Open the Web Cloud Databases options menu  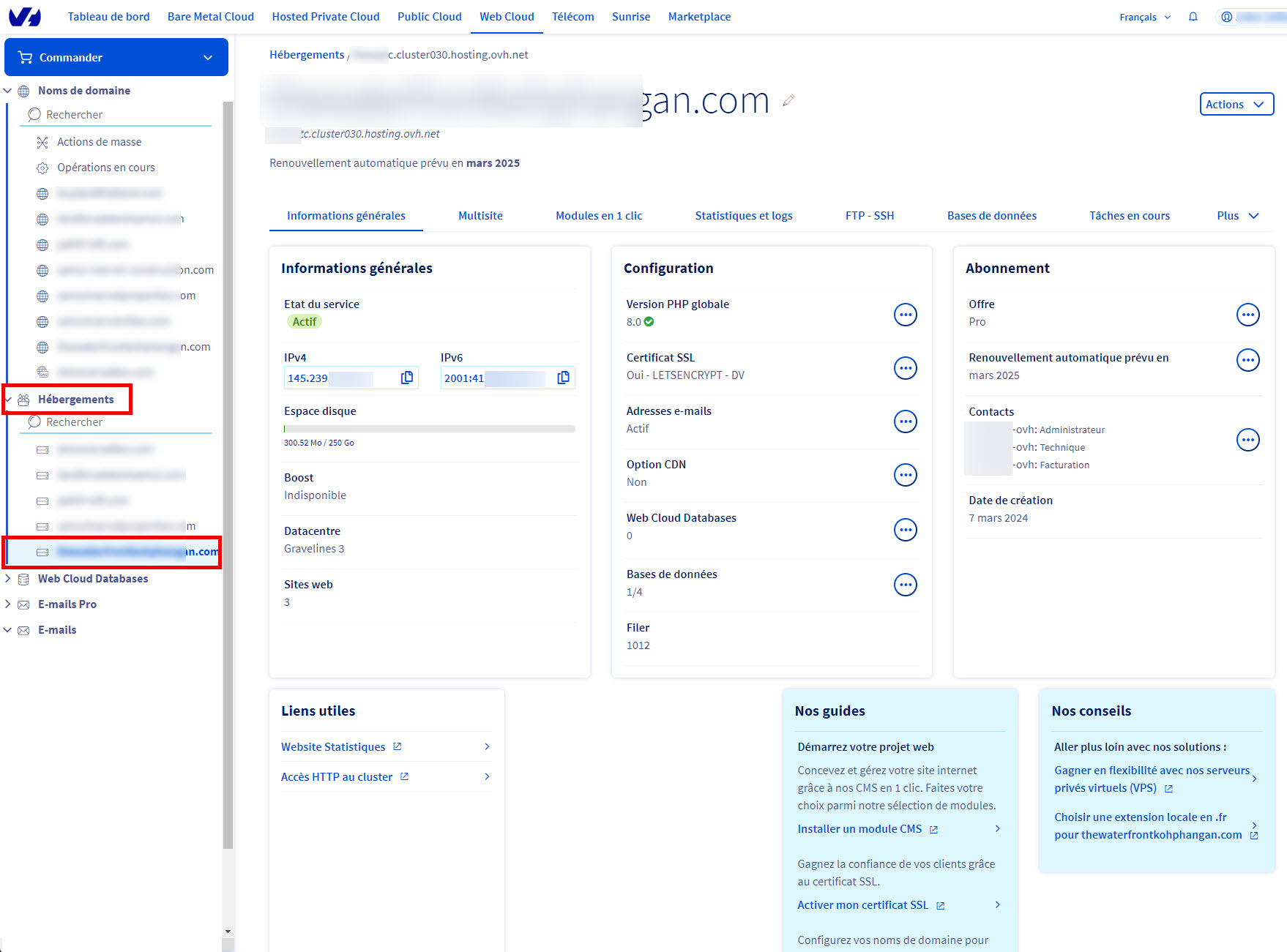[906, 530]
